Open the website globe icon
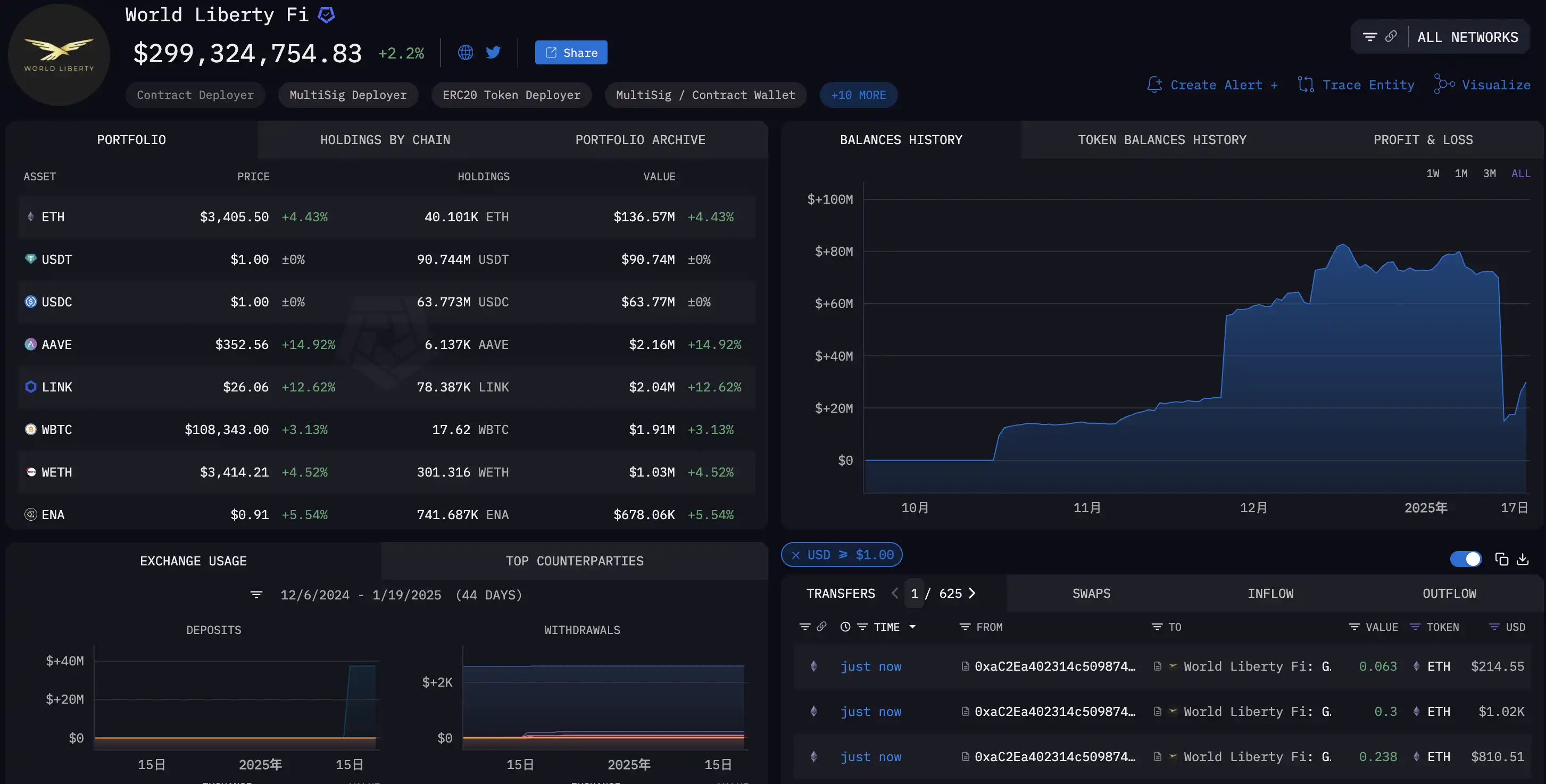1546x784 pixels. coord(465,53)
